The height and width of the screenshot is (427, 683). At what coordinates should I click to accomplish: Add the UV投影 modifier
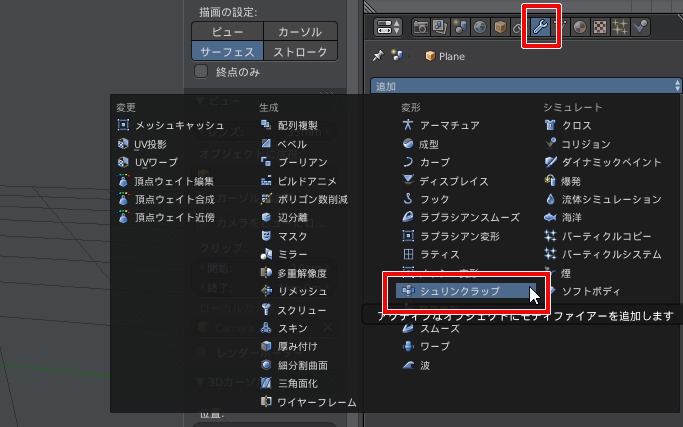[142, 144]
